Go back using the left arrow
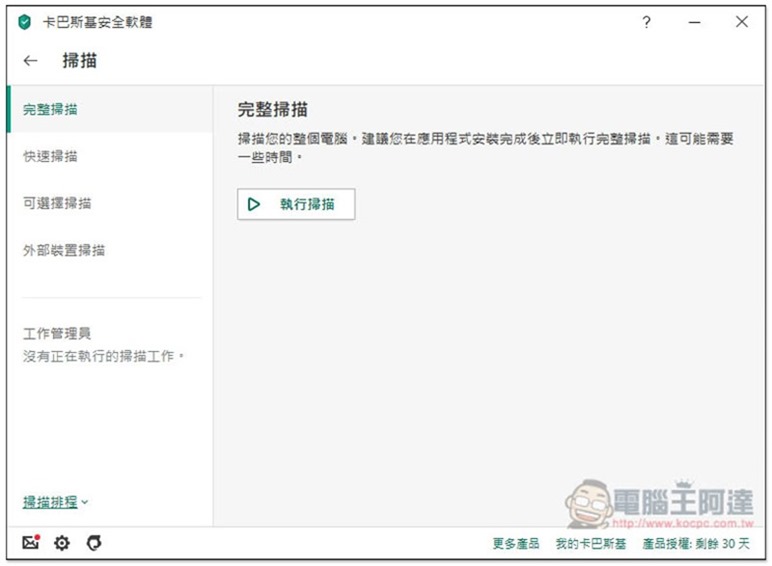Viewport: 772px width, 566px height. point(31,61)
